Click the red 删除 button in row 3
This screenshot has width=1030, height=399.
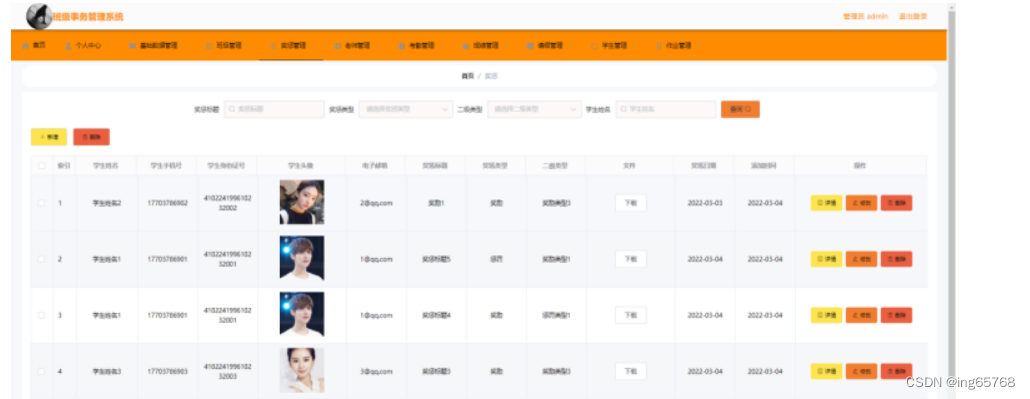897,316
